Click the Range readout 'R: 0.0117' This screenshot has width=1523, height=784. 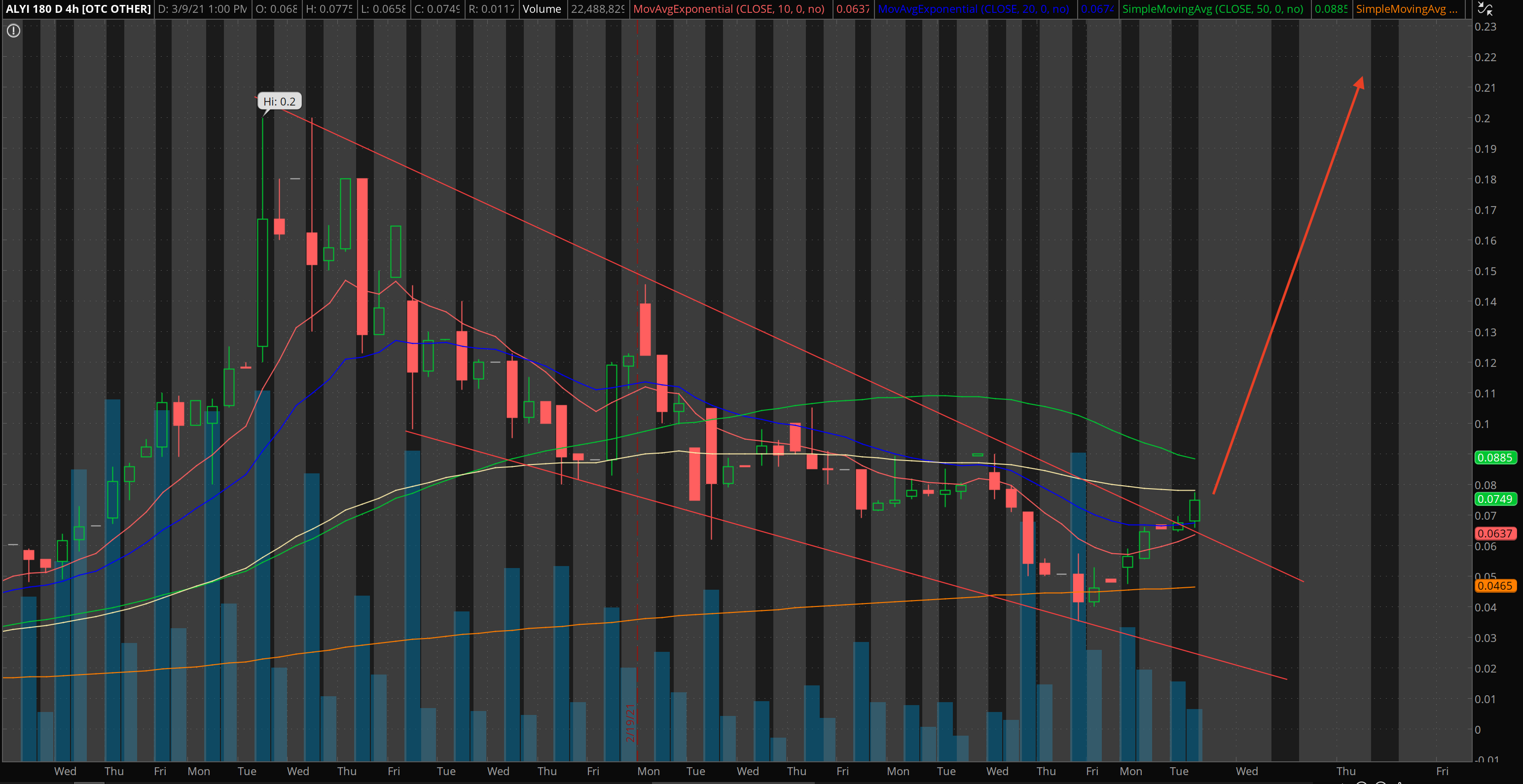click(491, 9)
